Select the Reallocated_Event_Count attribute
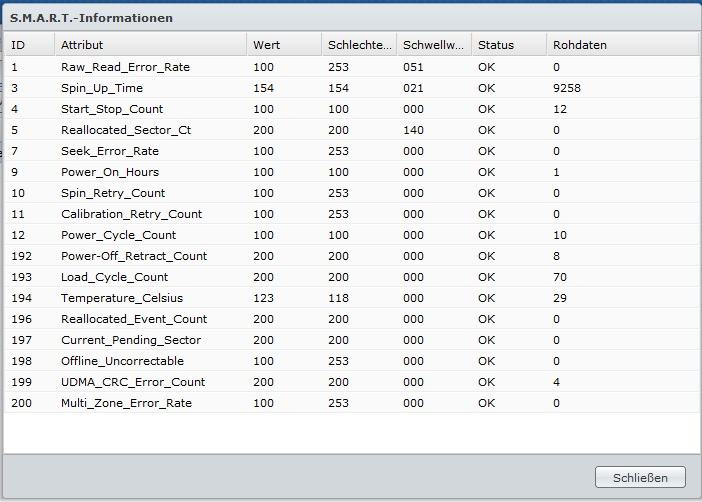This screenshot has width=702, height=502. point(134,319)
